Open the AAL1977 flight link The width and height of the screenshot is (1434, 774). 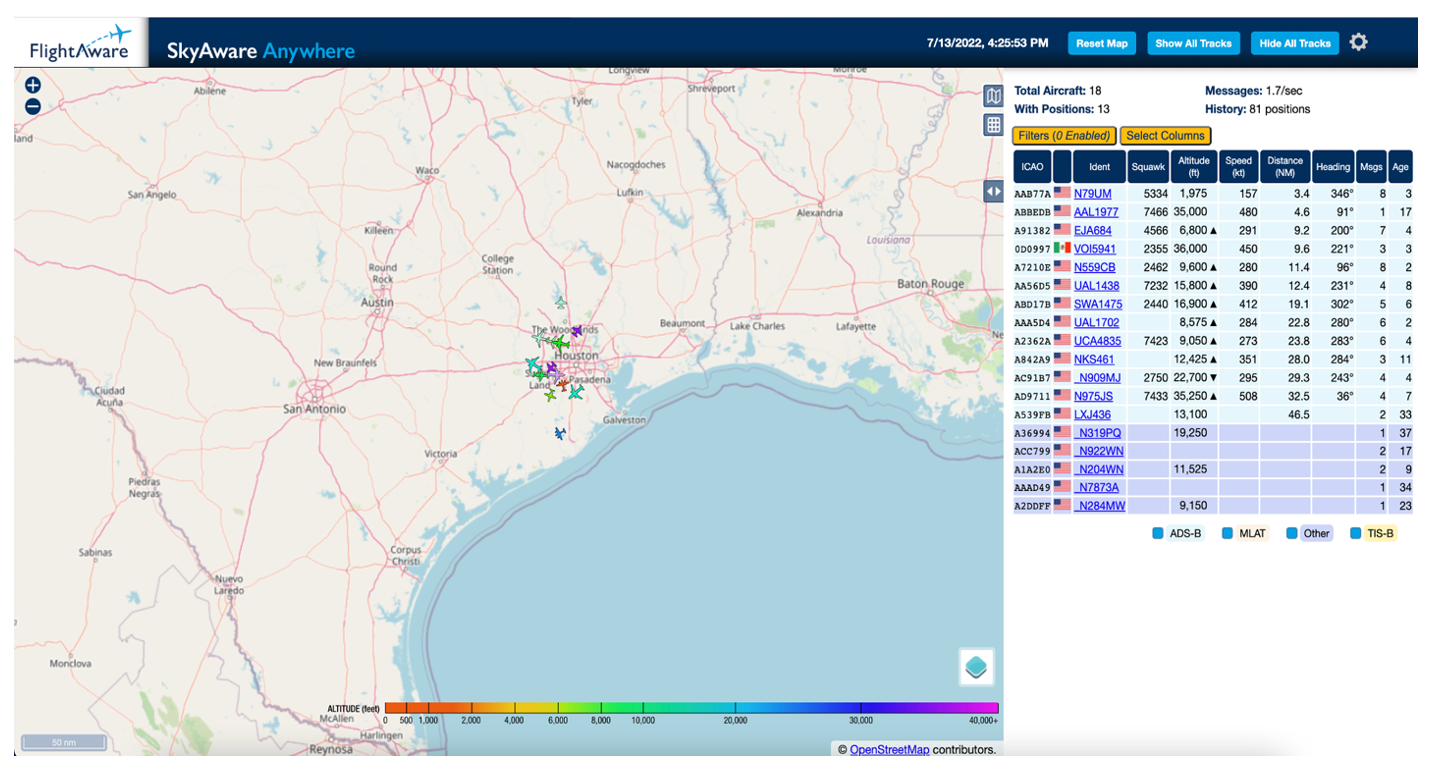(x=1096, y=212)
